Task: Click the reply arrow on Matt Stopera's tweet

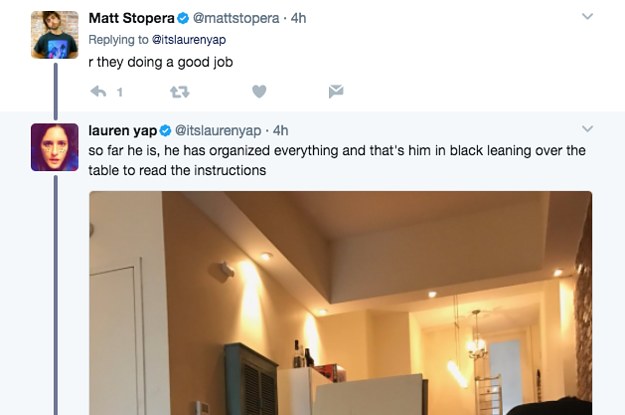Action: click(98, 92)
